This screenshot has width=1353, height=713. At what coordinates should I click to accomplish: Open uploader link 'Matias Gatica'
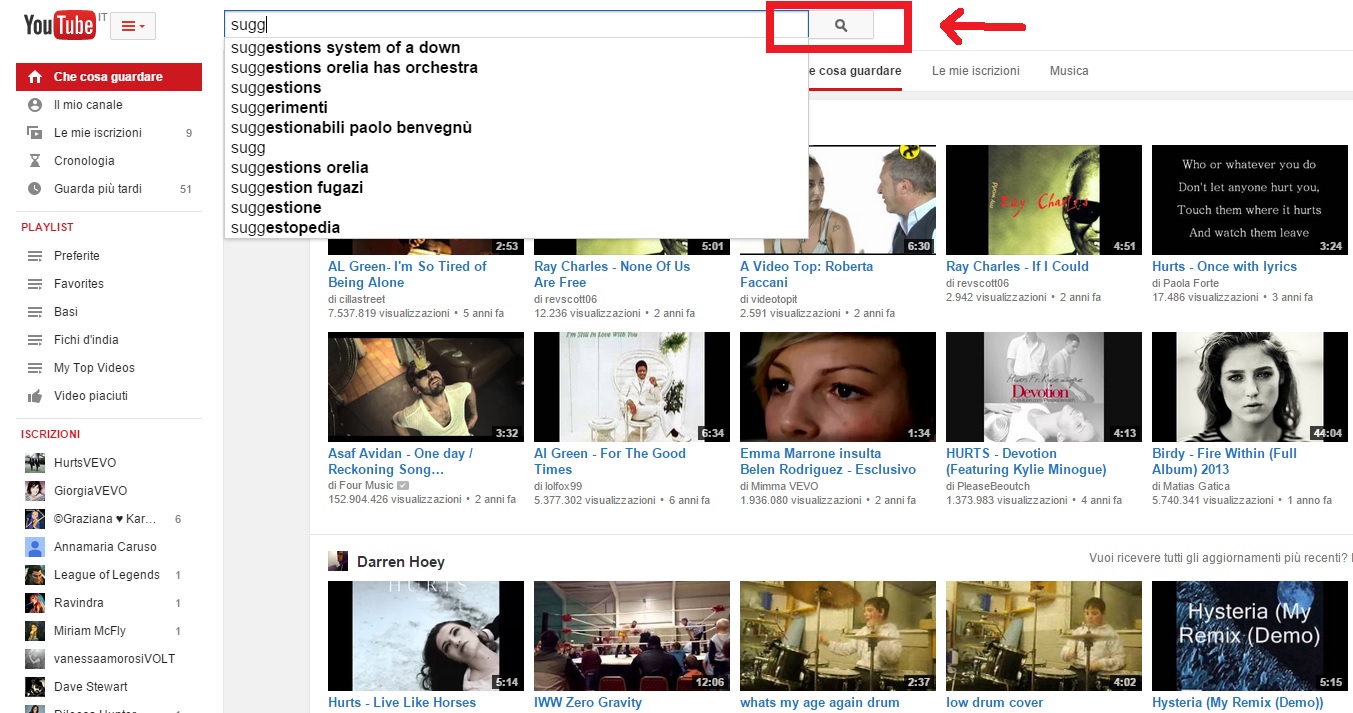[1196, 485]
